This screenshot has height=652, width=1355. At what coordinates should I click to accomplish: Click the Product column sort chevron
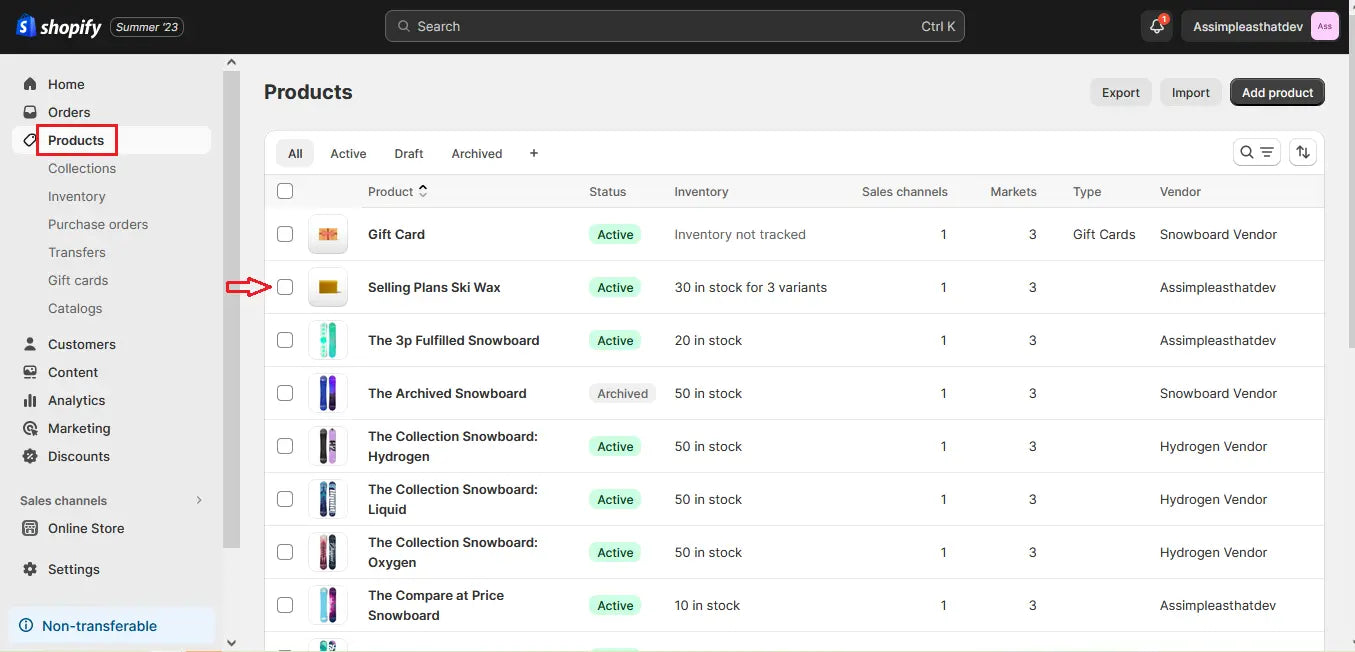tap(423, 190)
